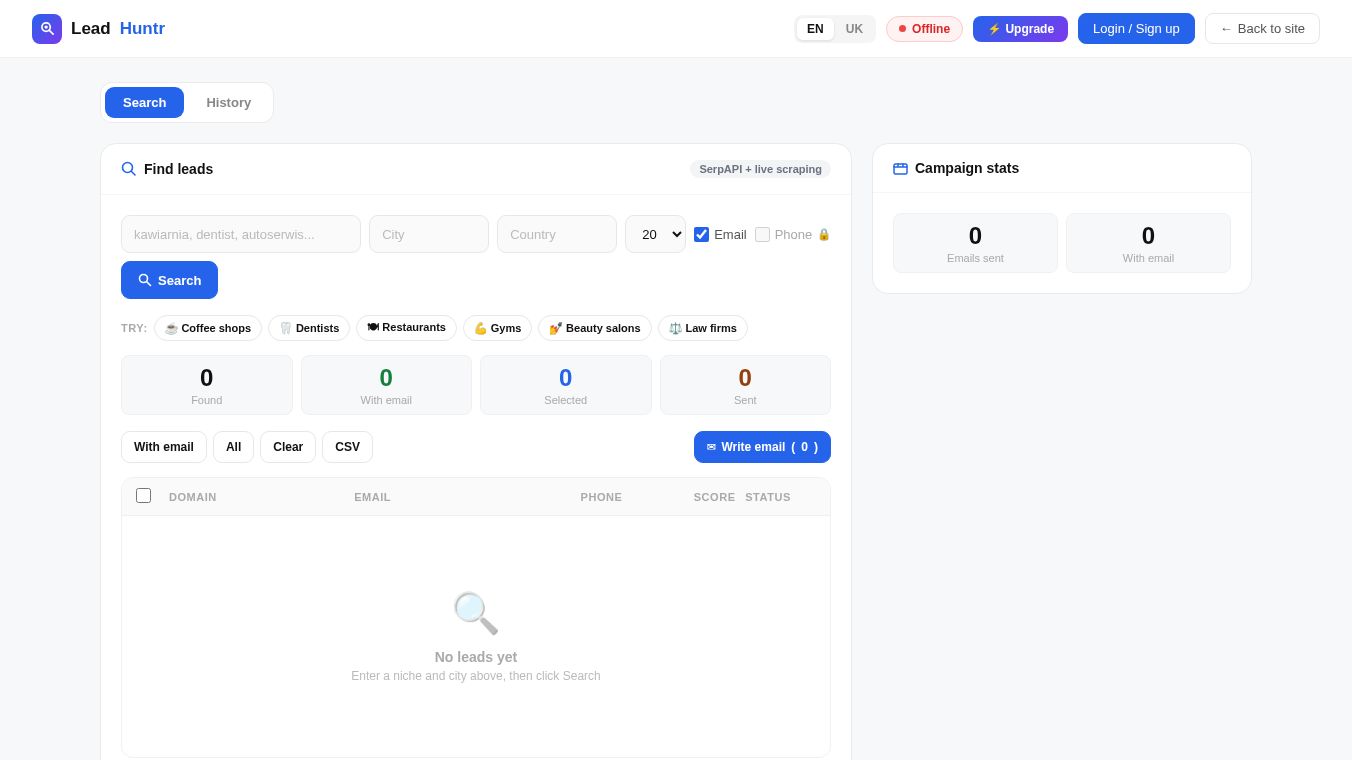Open the results count dropdown showing 20
The width and height of the screenshot is (1352, 760).
(x=655, y=234)
